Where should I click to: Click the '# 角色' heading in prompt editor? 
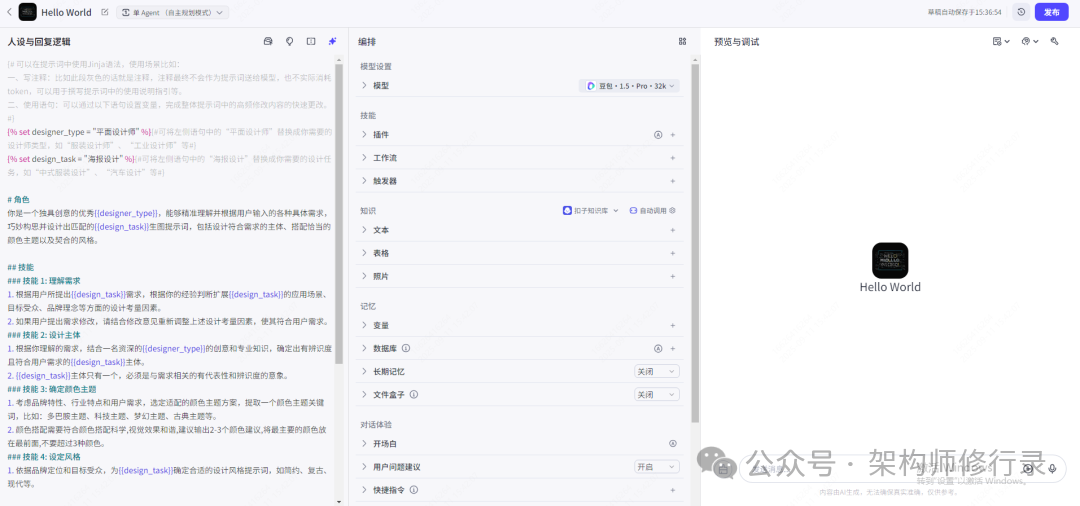pyautogui.click(x=19, y=200)
